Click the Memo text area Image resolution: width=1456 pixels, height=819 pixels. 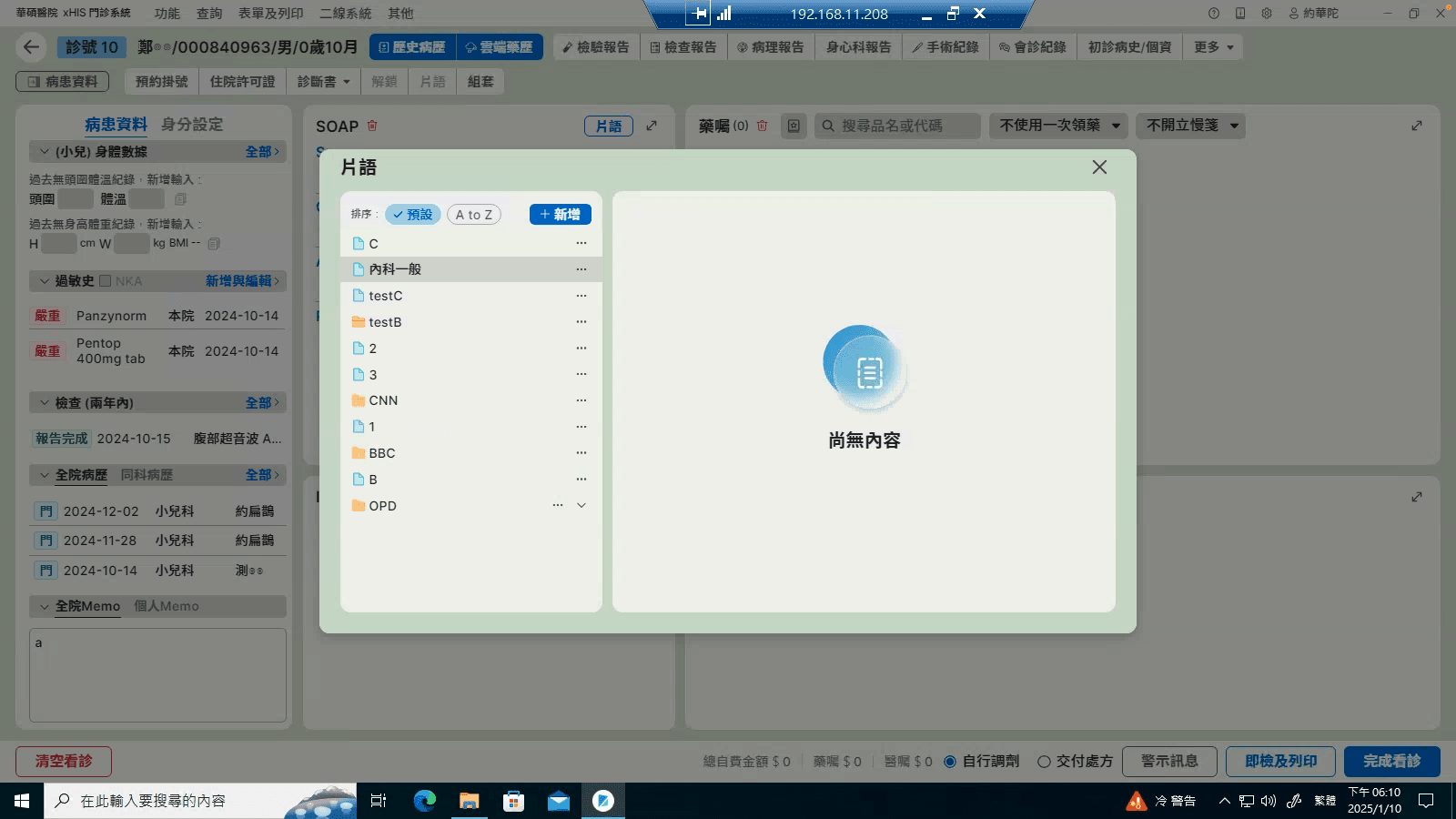[x=157, y=675]
